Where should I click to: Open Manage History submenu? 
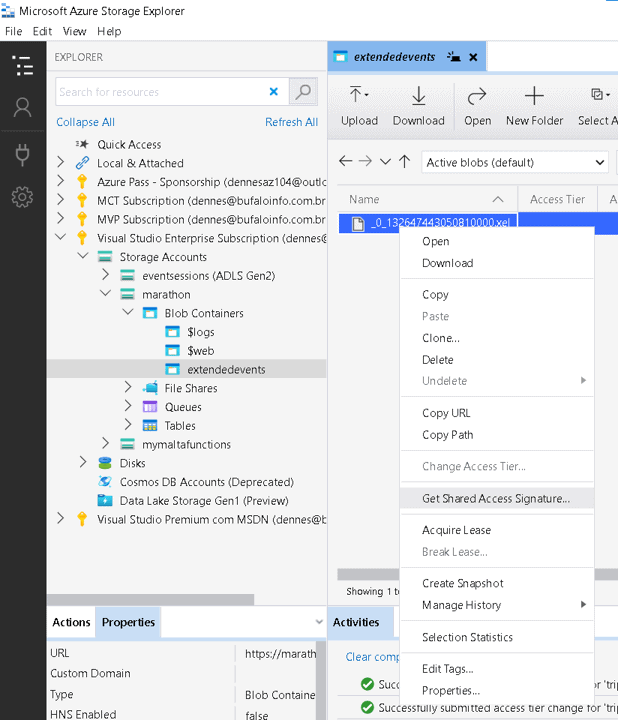pos(497,605)
